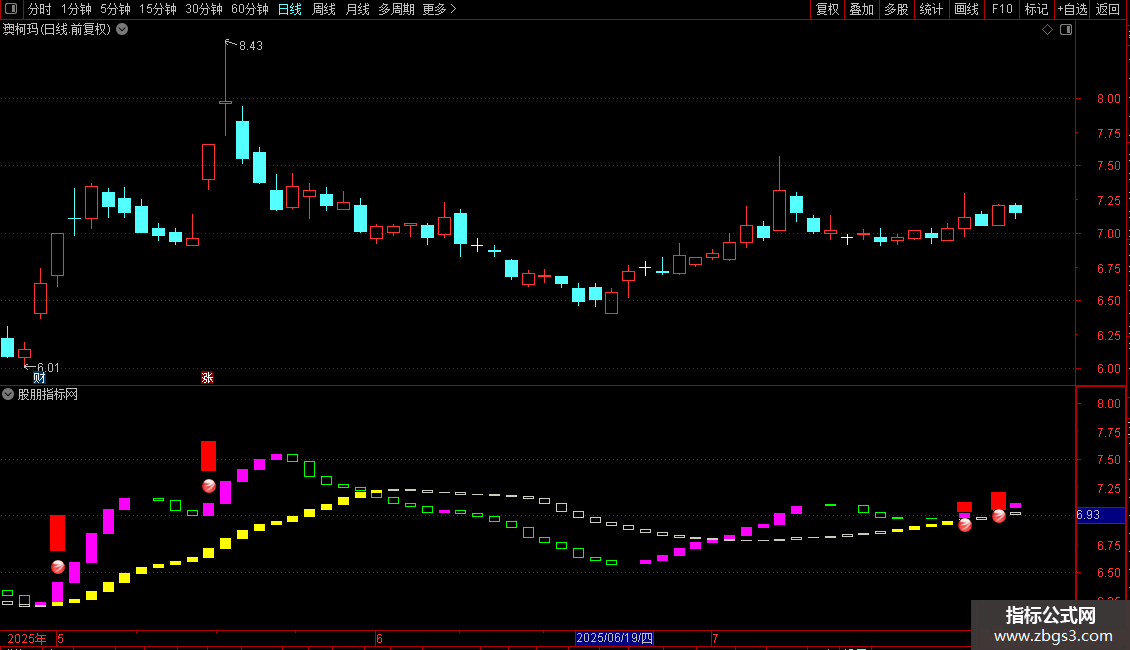
Task: Select the 5分钟 period tab
Action: coord(115,9)
